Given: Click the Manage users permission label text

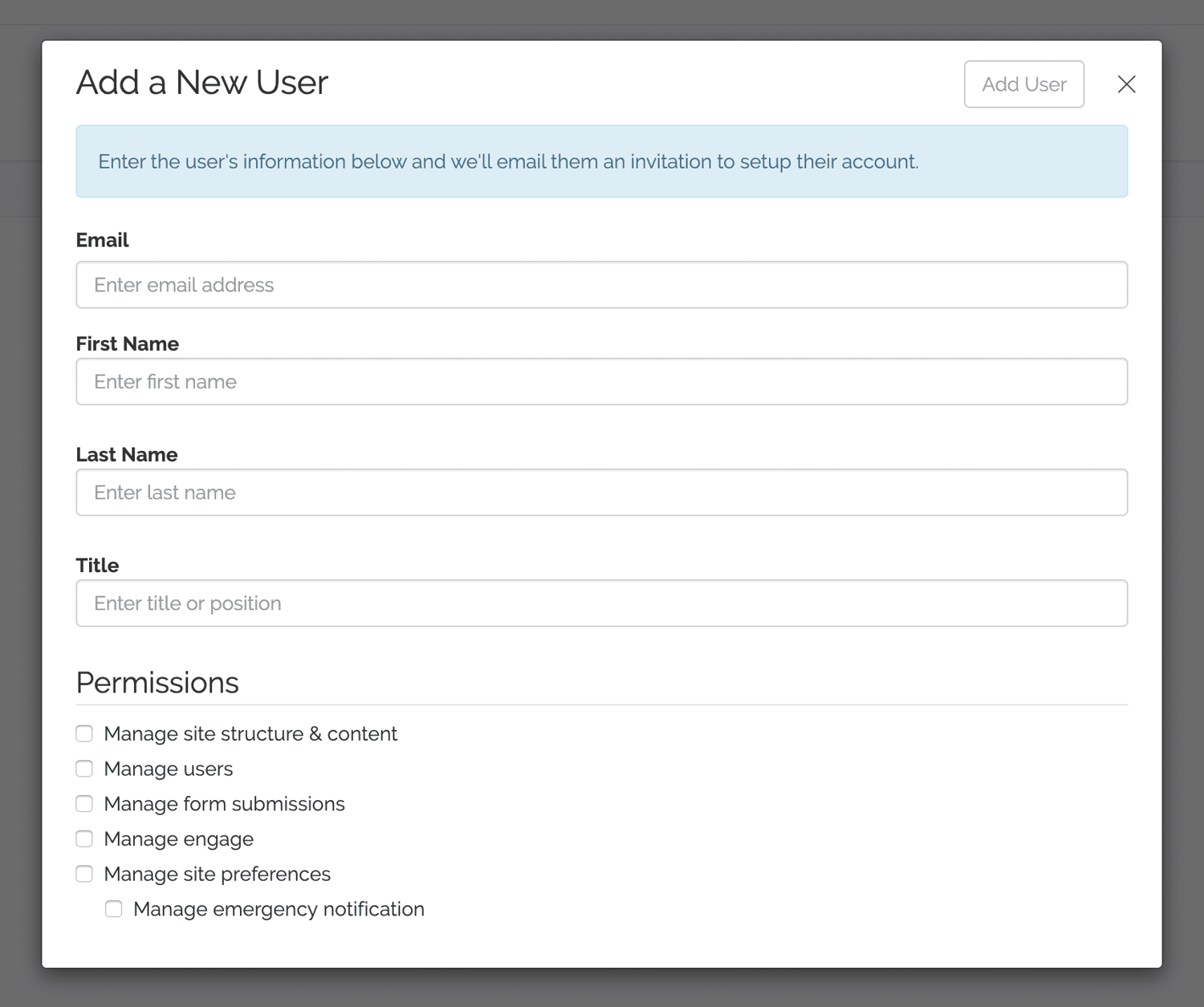Looking at the screenshot, I should click(167, 768).
